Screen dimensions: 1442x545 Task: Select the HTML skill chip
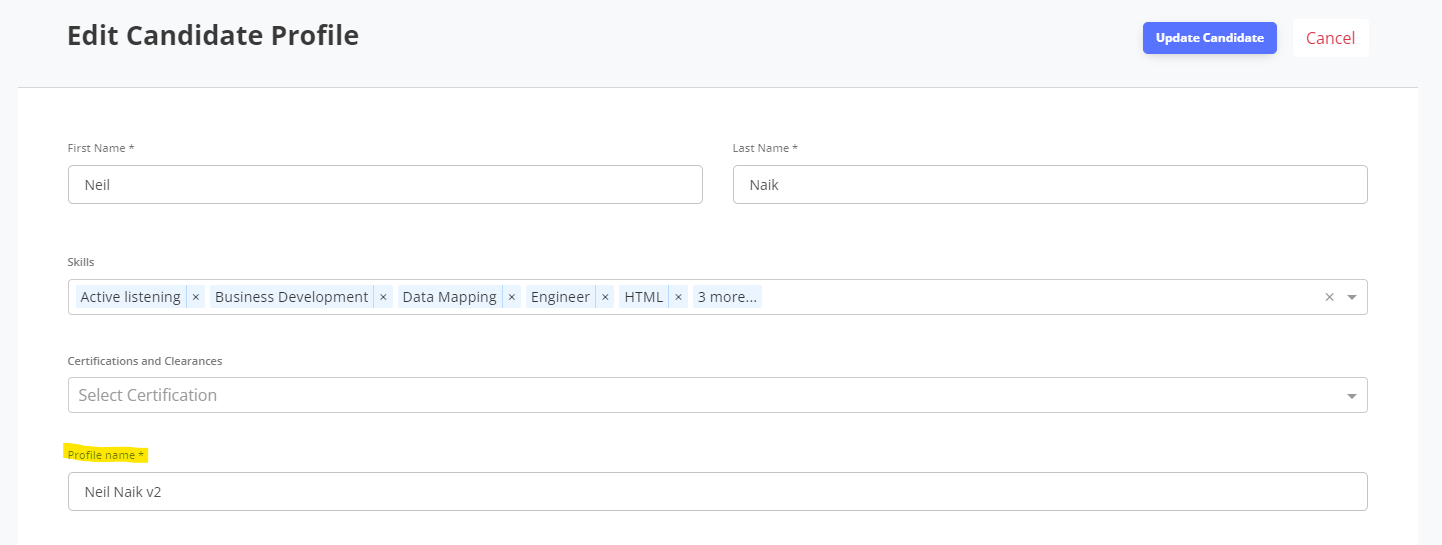pyautogui.click(x=644, y=297)
